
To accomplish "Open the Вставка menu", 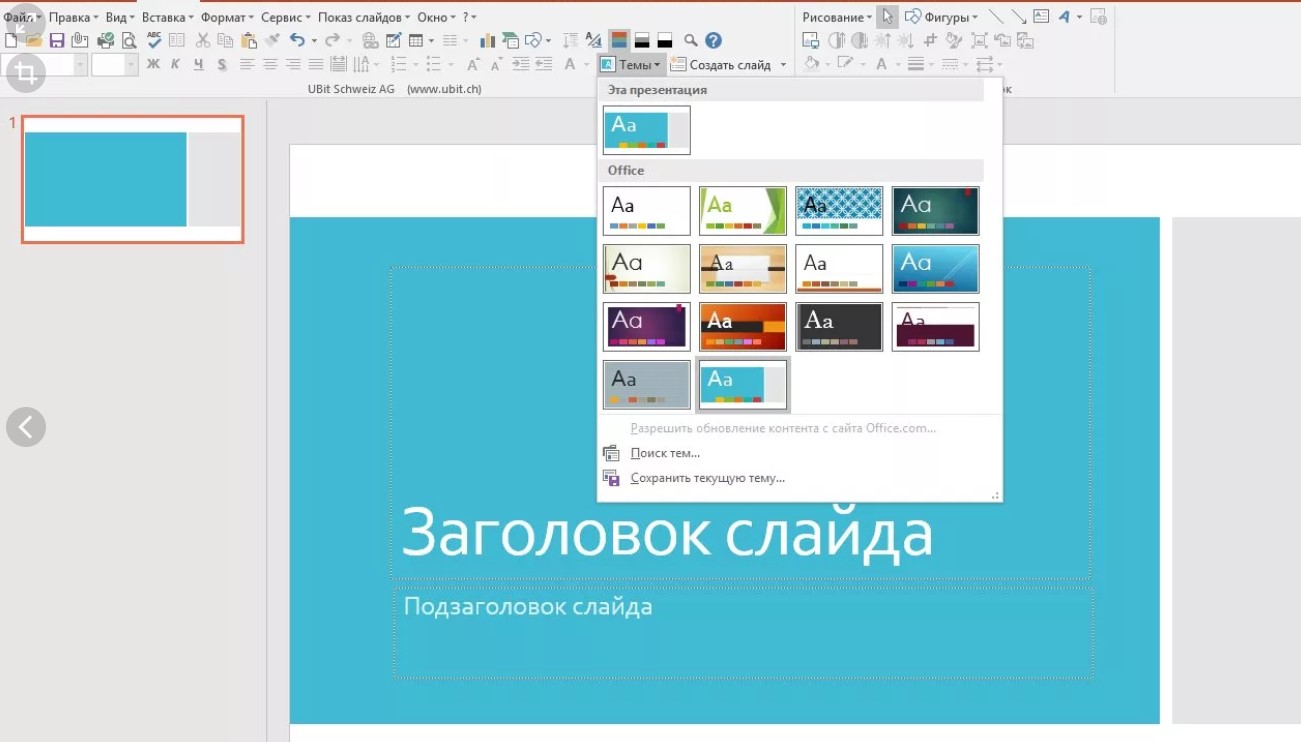I will tap(166, 17).
